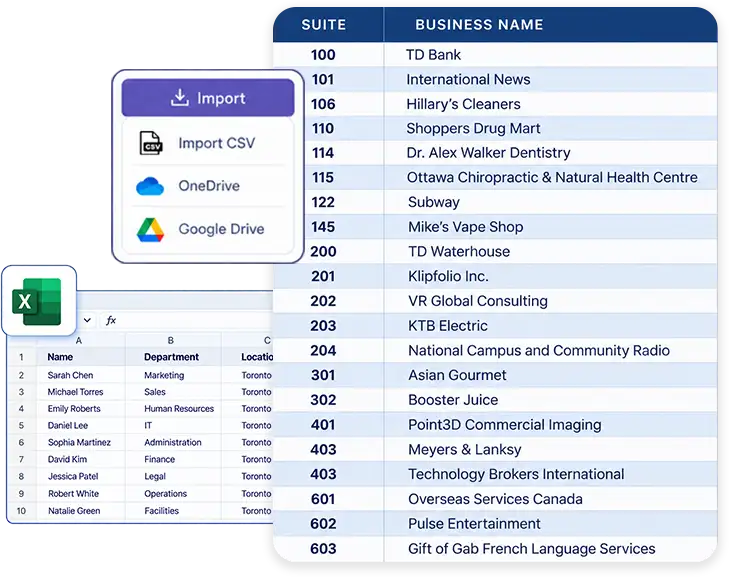Click the Name header cell
The image size is (729, 577).
[x=80, y=357]
